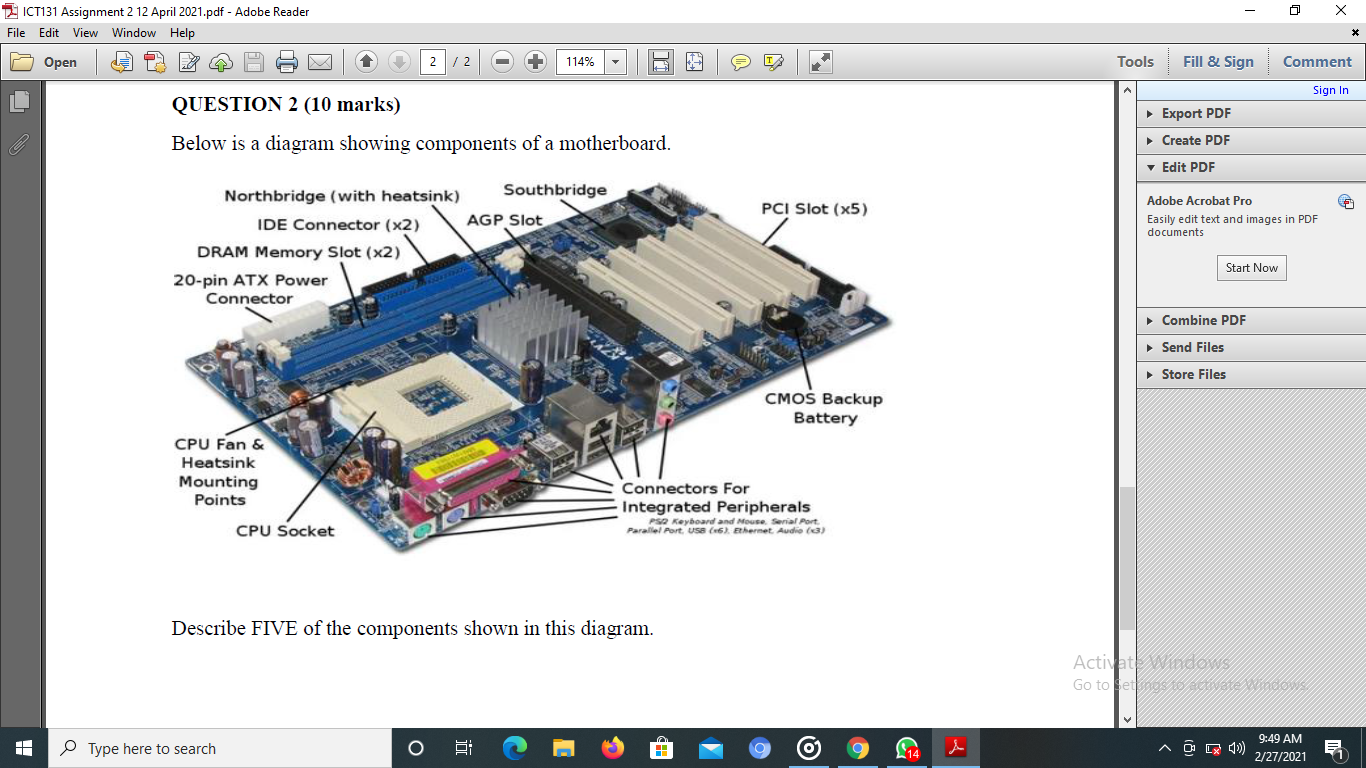Click the Save file icon
Image resolution: width=1366 pixels, height=768 pixels.
[253, 62]
